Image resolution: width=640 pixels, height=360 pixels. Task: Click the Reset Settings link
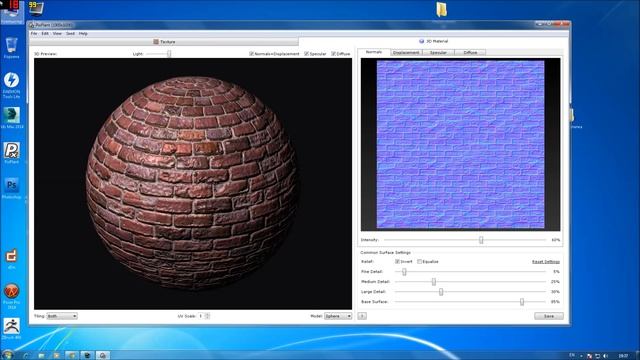(x=546, y=262)
